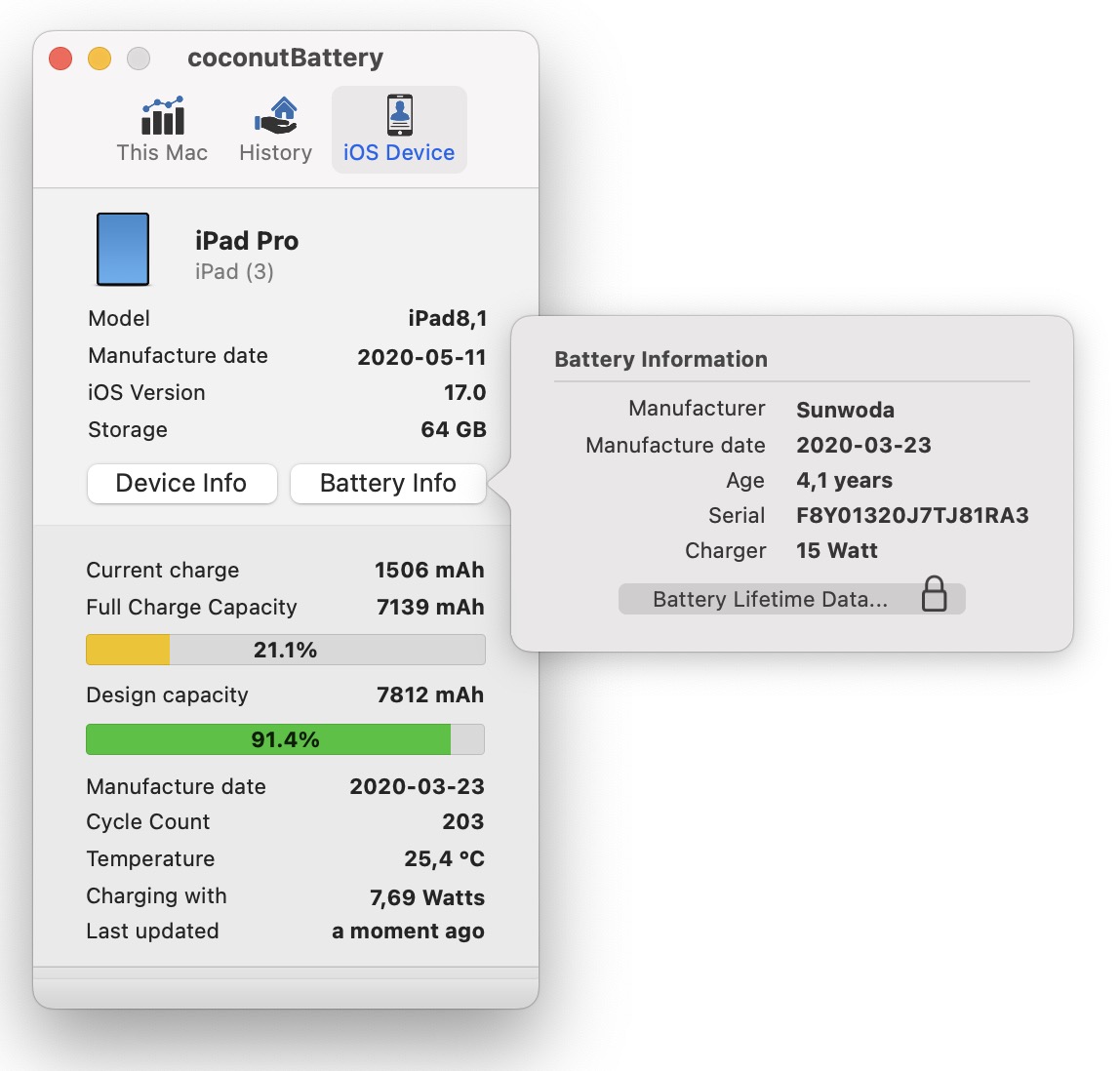Select the iPad8,1 model value
This screenshot has width=1120, height=1071.
click(448, 318)
